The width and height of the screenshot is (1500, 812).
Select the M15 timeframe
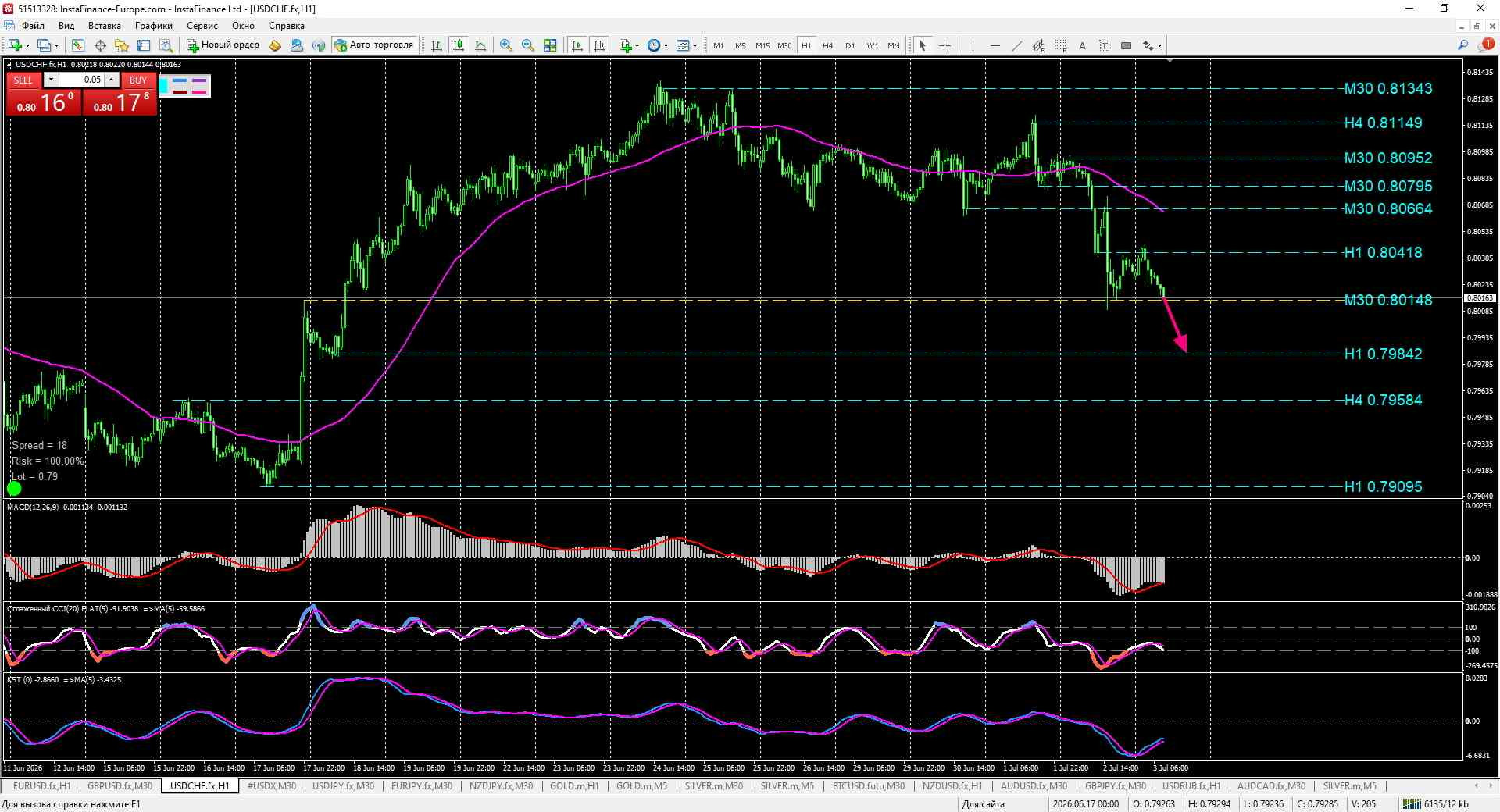click(762, 45)
